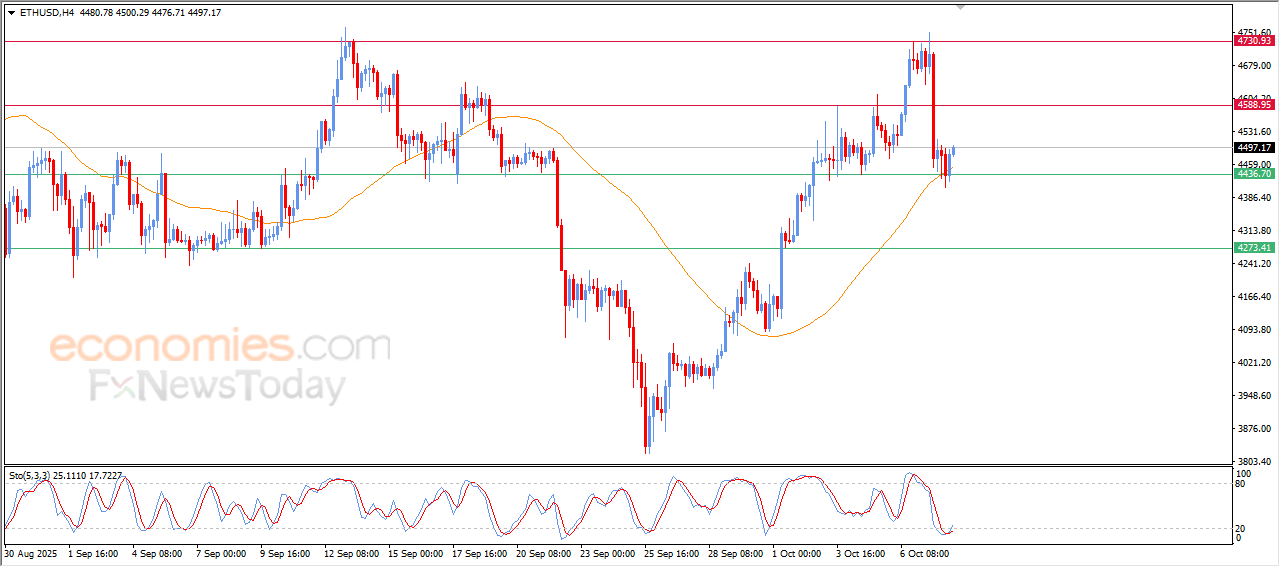Click the 9 Sep 16:00 time label
Screen dimensions: 1280x567
285,552
